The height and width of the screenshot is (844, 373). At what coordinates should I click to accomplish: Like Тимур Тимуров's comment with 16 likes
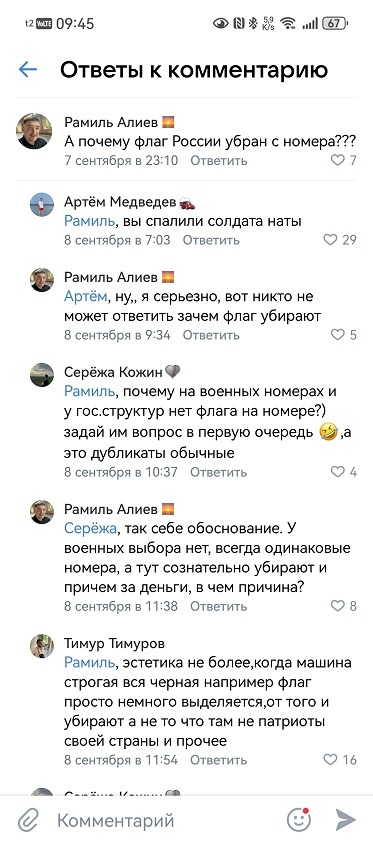tap(330, 759)
